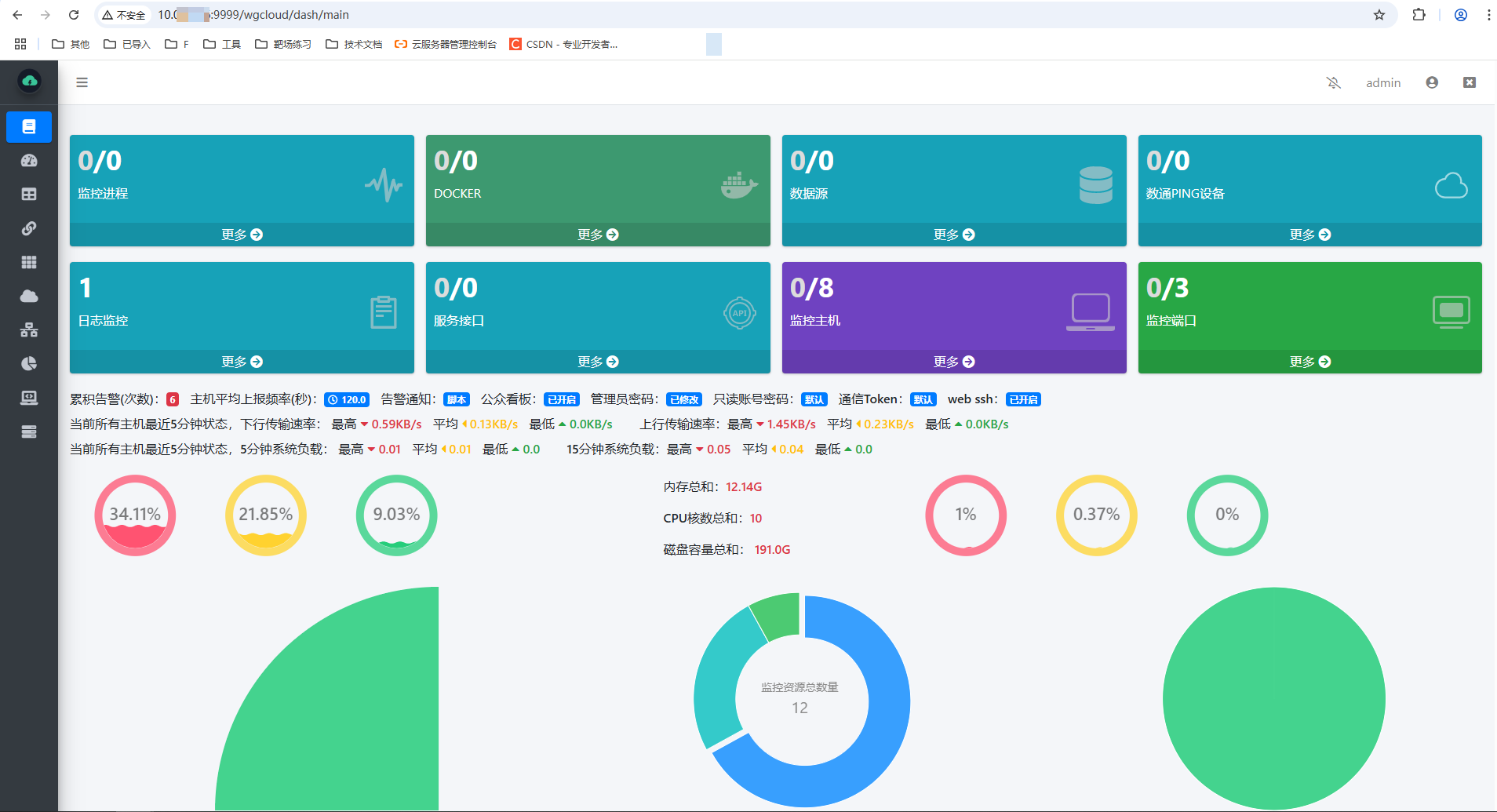Click the Docker whale icon
The width and height of the screenshot is (1497, 812).
(x=739, y=185)
